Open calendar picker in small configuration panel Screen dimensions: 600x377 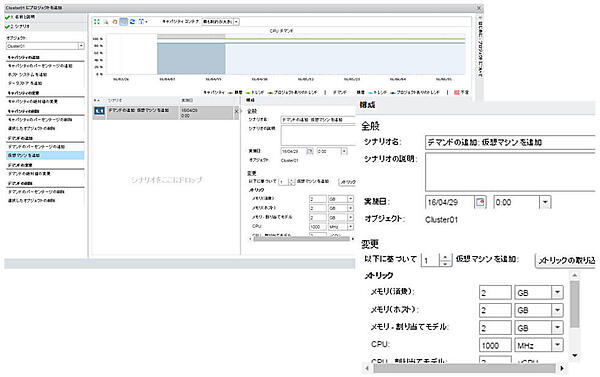[310, 151]
